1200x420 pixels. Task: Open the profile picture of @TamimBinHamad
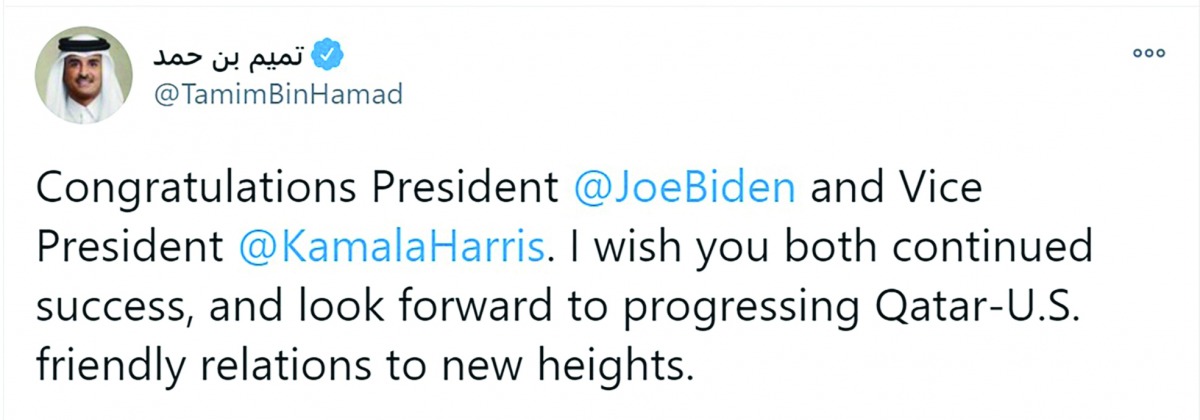point(84,76)
